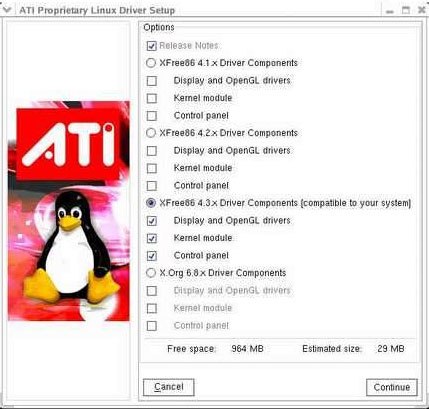Maximize the driver setup window
Screen dimensions: 429x409
pyautogui.click(x=406, y=10)
